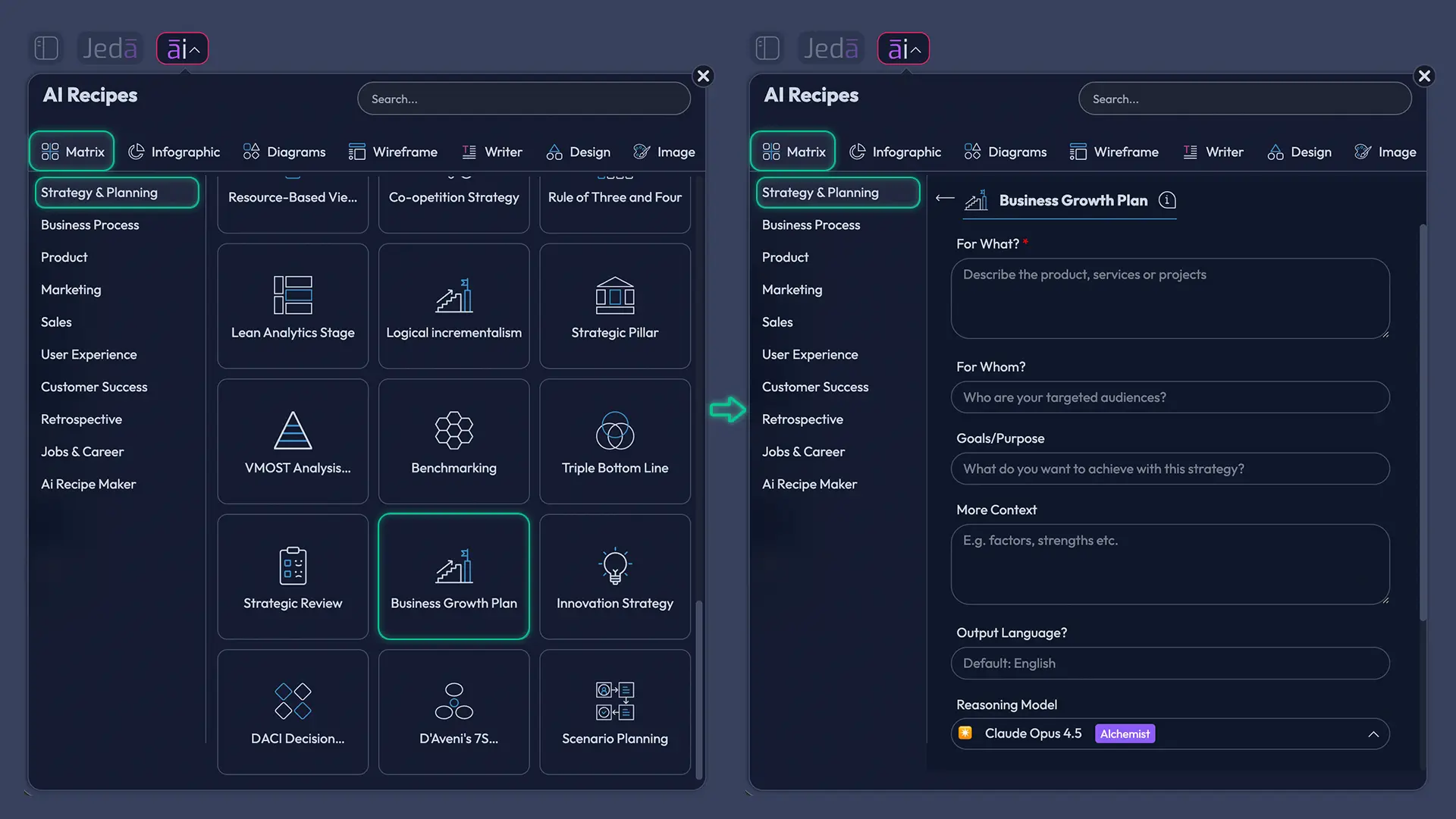The image size is (1456, 819).
Task: Open Marketing category in left window
Action: pos(71,290)
